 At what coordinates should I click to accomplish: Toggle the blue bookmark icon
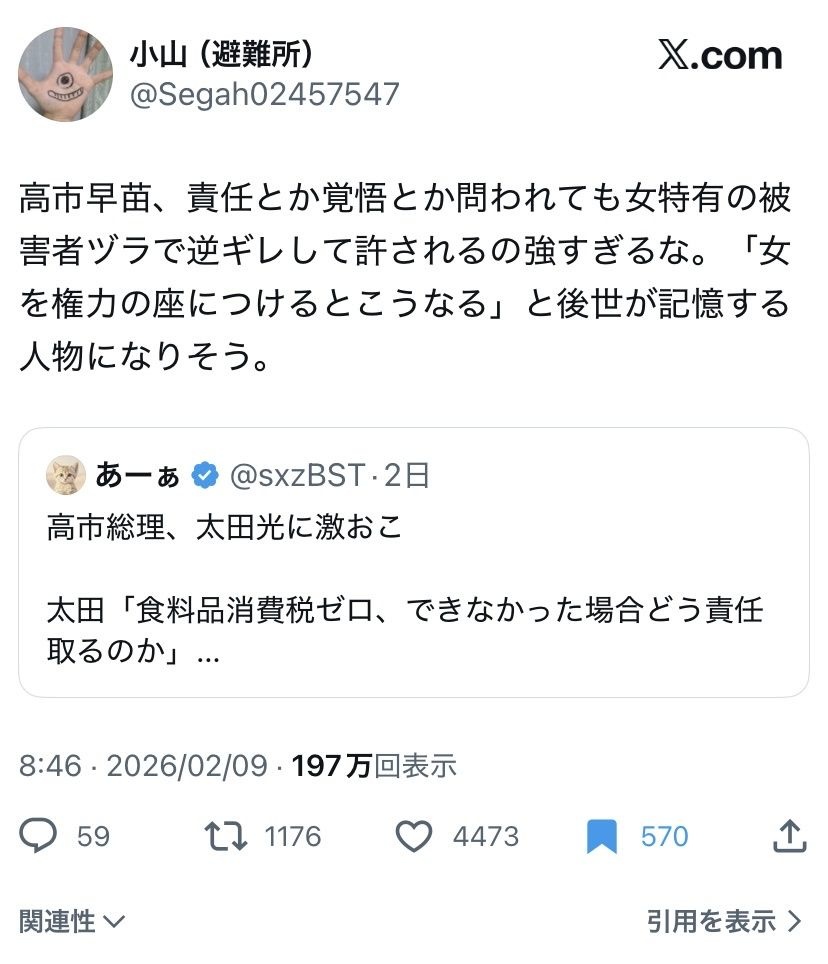pos(602,836)
